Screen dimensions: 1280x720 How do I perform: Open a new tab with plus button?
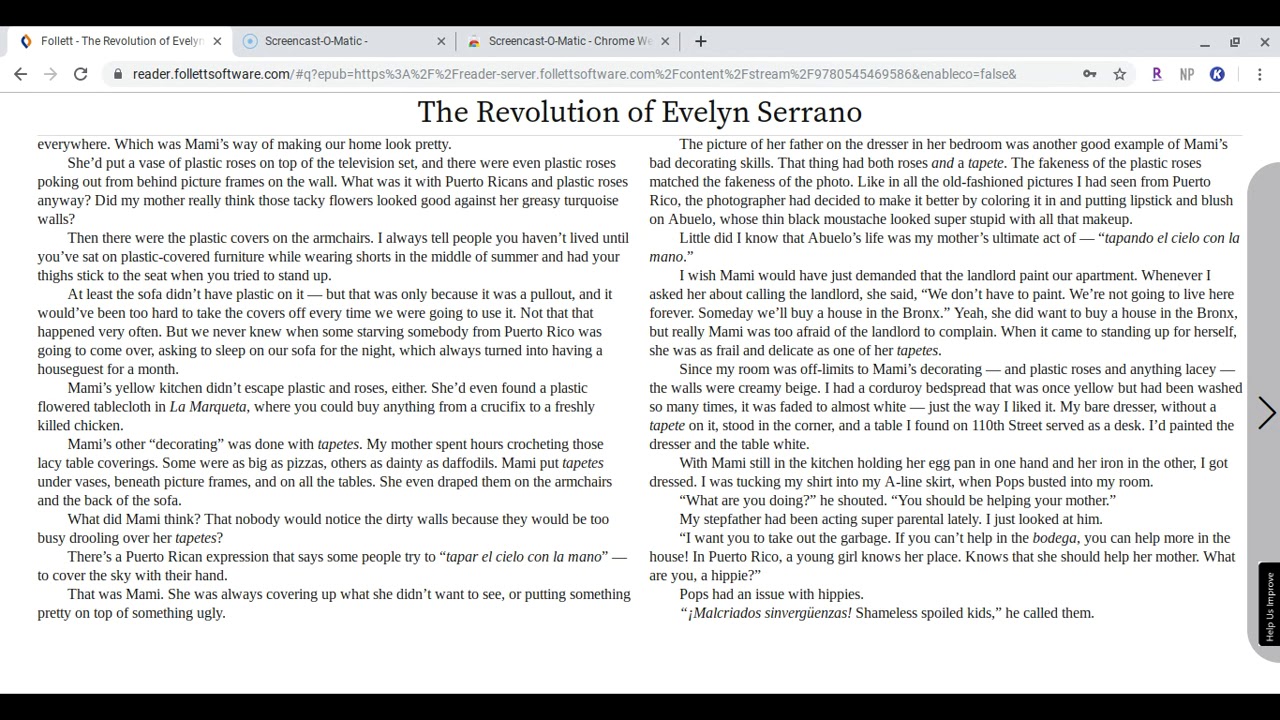pos(701,41)
